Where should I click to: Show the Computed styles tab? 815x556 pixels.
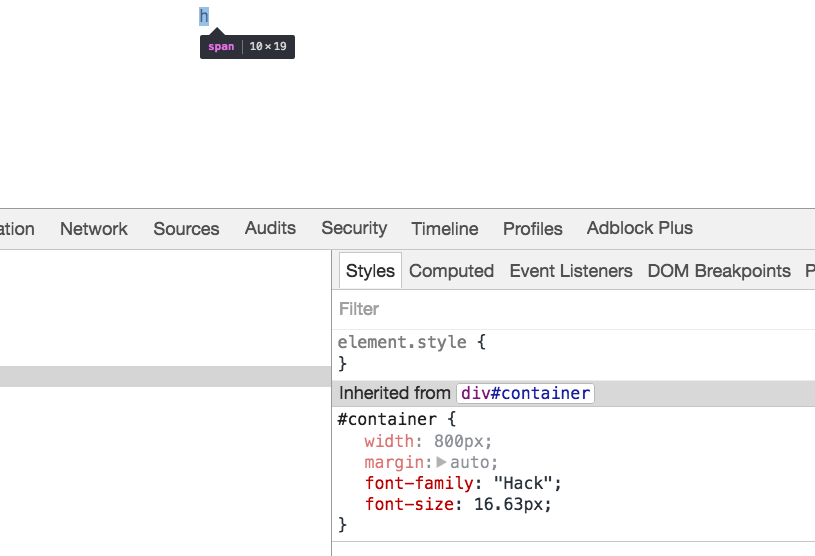[451, 271]
